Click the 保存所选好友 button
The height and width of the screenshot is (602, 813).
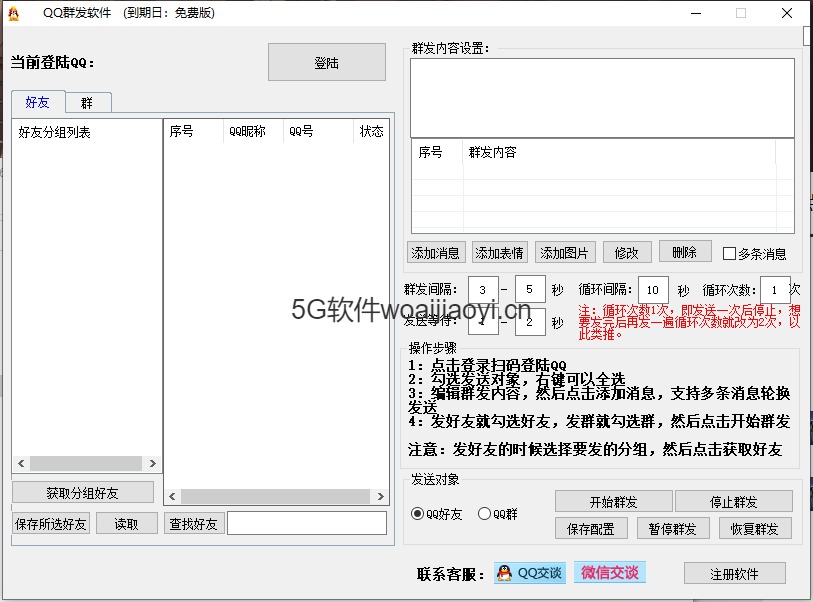(x=50, y=524)
